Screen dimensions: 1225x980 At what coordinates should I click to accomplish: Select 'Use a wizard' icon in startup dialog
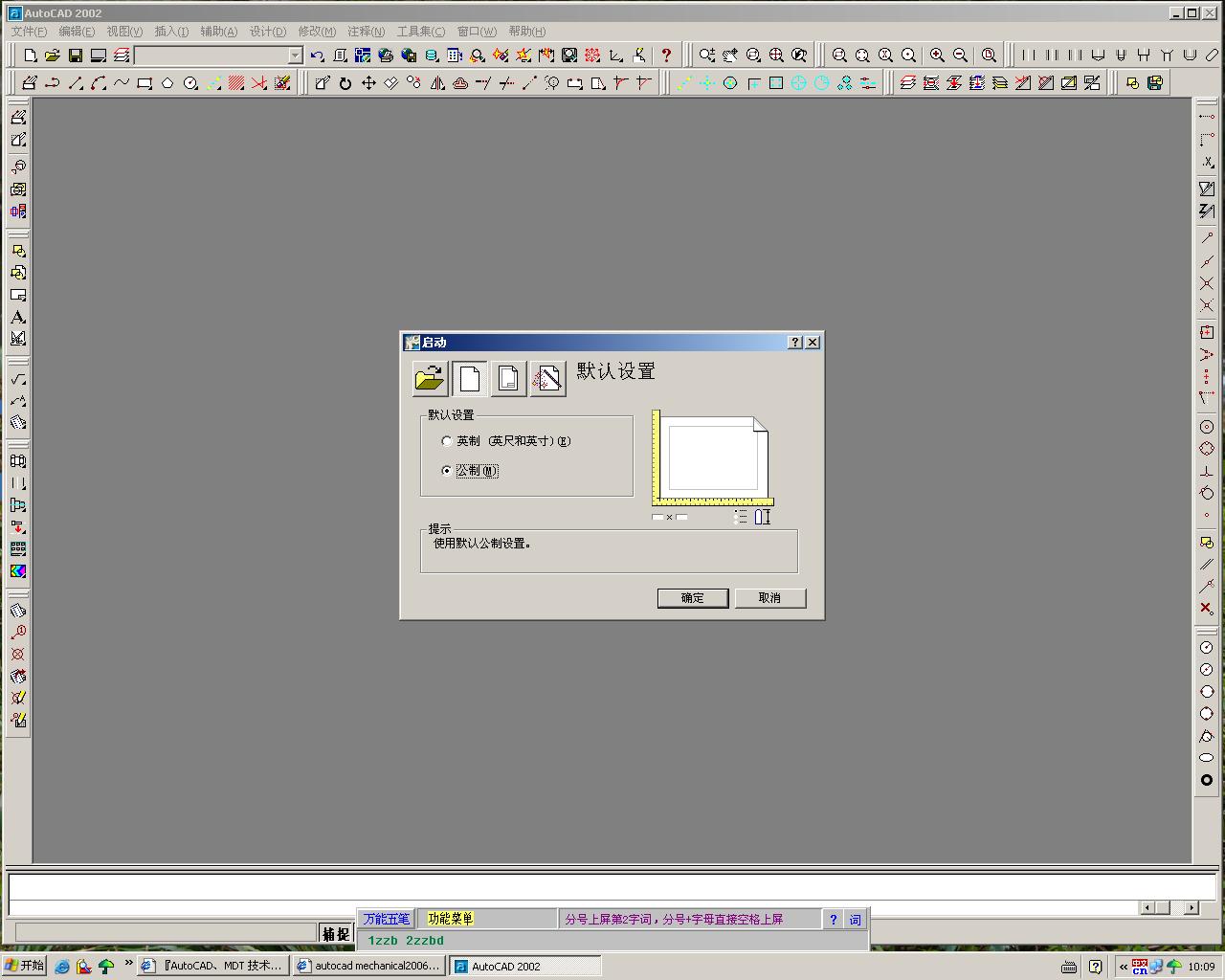point(547,379)
